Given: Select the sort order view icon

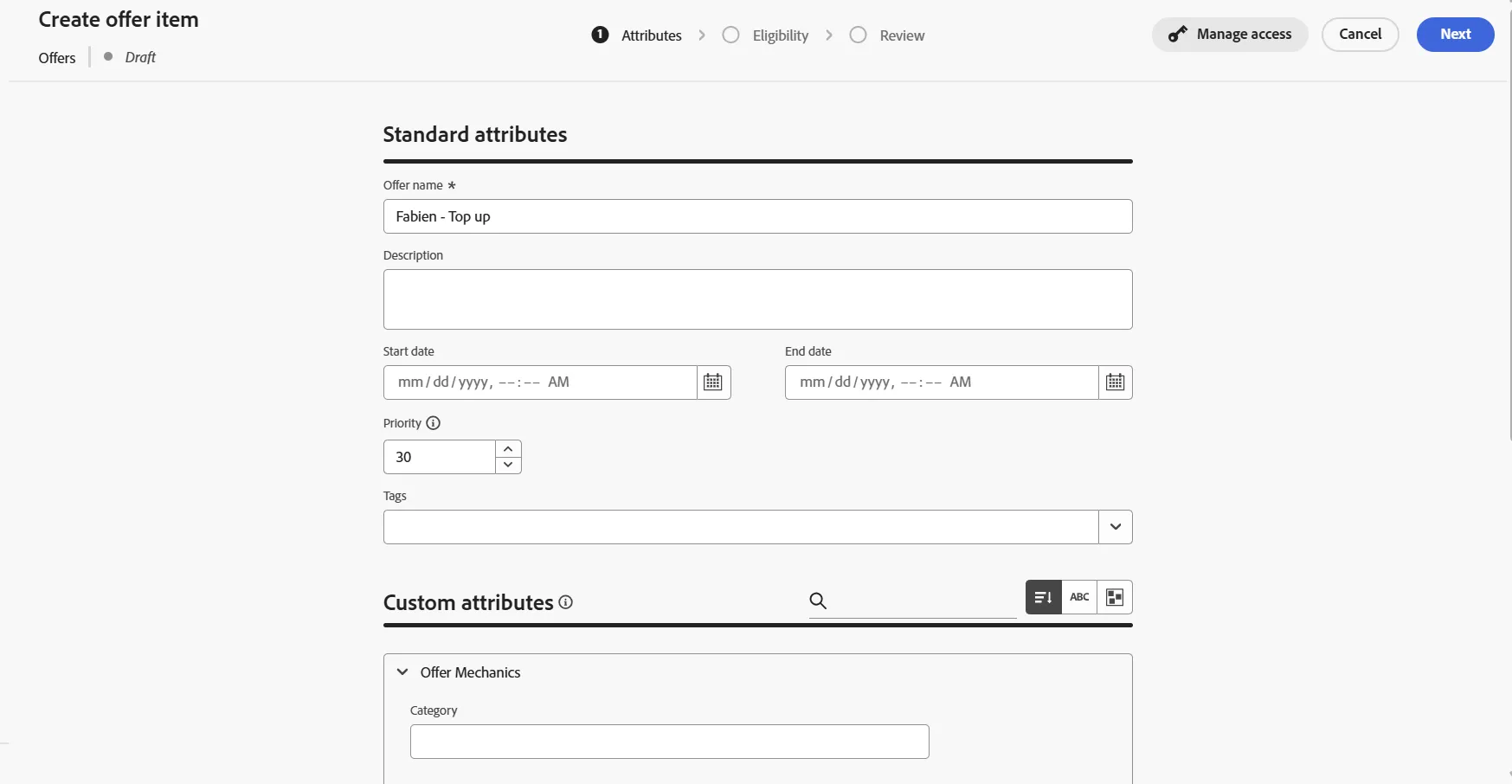Looking at the screenshot, I should tap(1044, 597).
